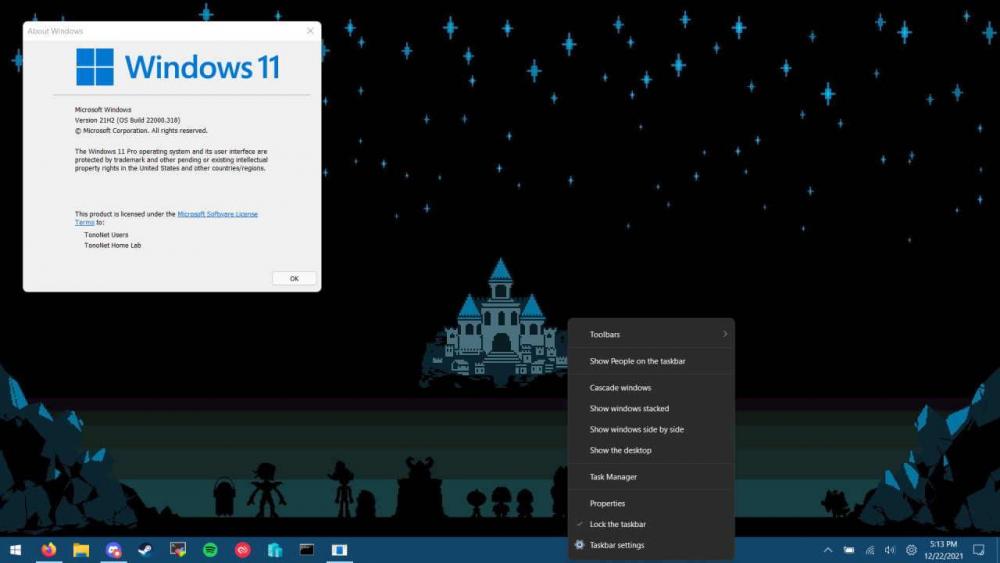This screenshot has height=563, width=1000.
Task: Click the Discord taskbar icon
Action: coord(114,550)
